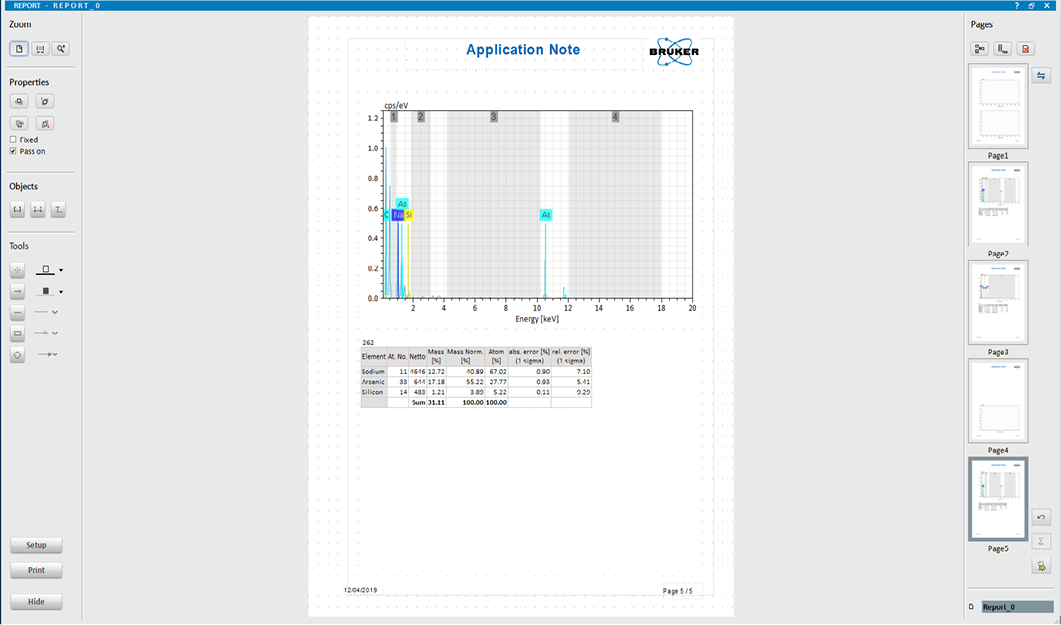Click the As label at 10.5 keV
The image size is (1061, 625).
[x=546, y=215]
